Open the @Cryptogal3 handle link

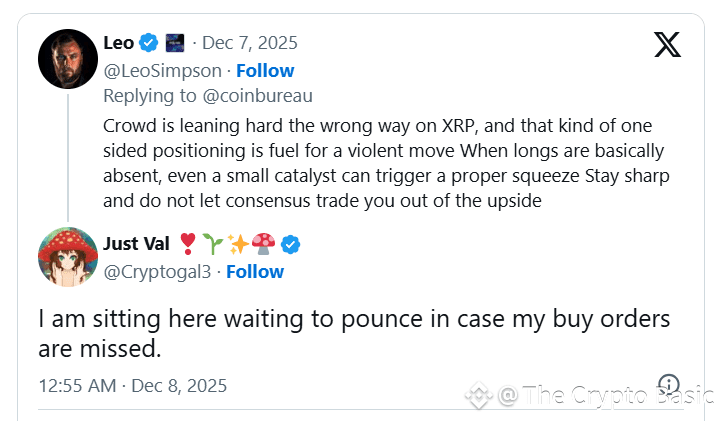[x=158, y=271]
